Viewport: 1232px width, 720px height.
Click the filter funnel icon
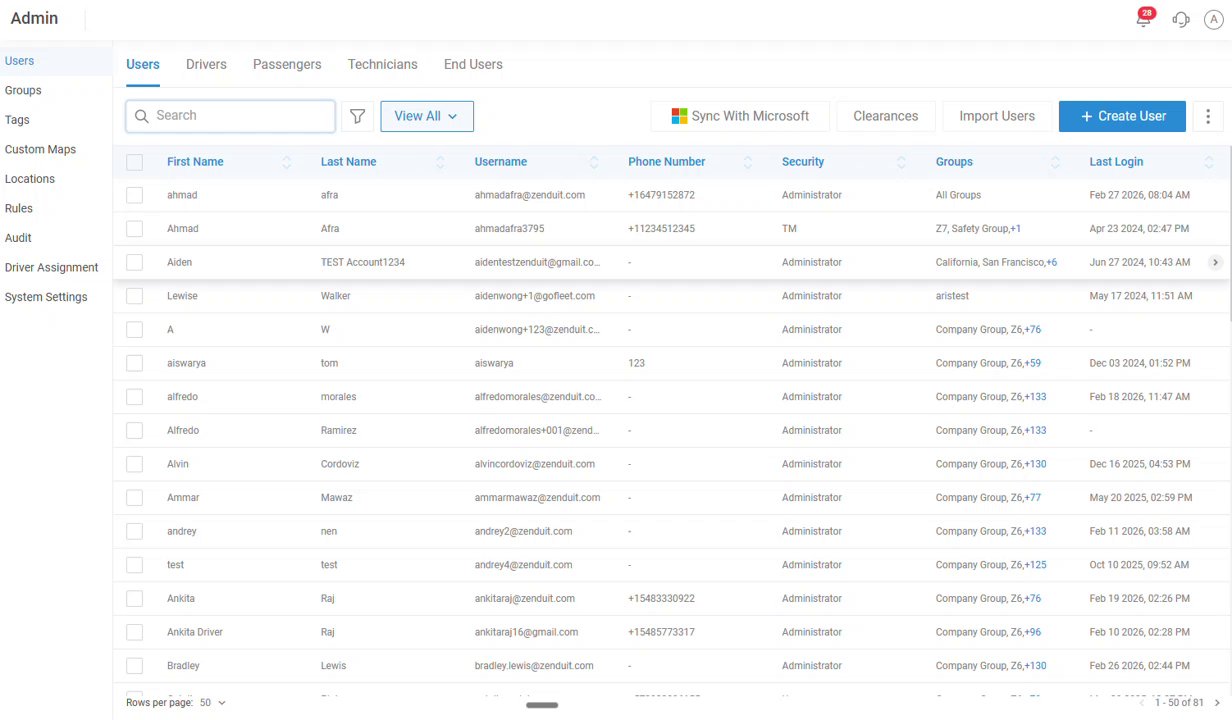(x=357, y=116)
